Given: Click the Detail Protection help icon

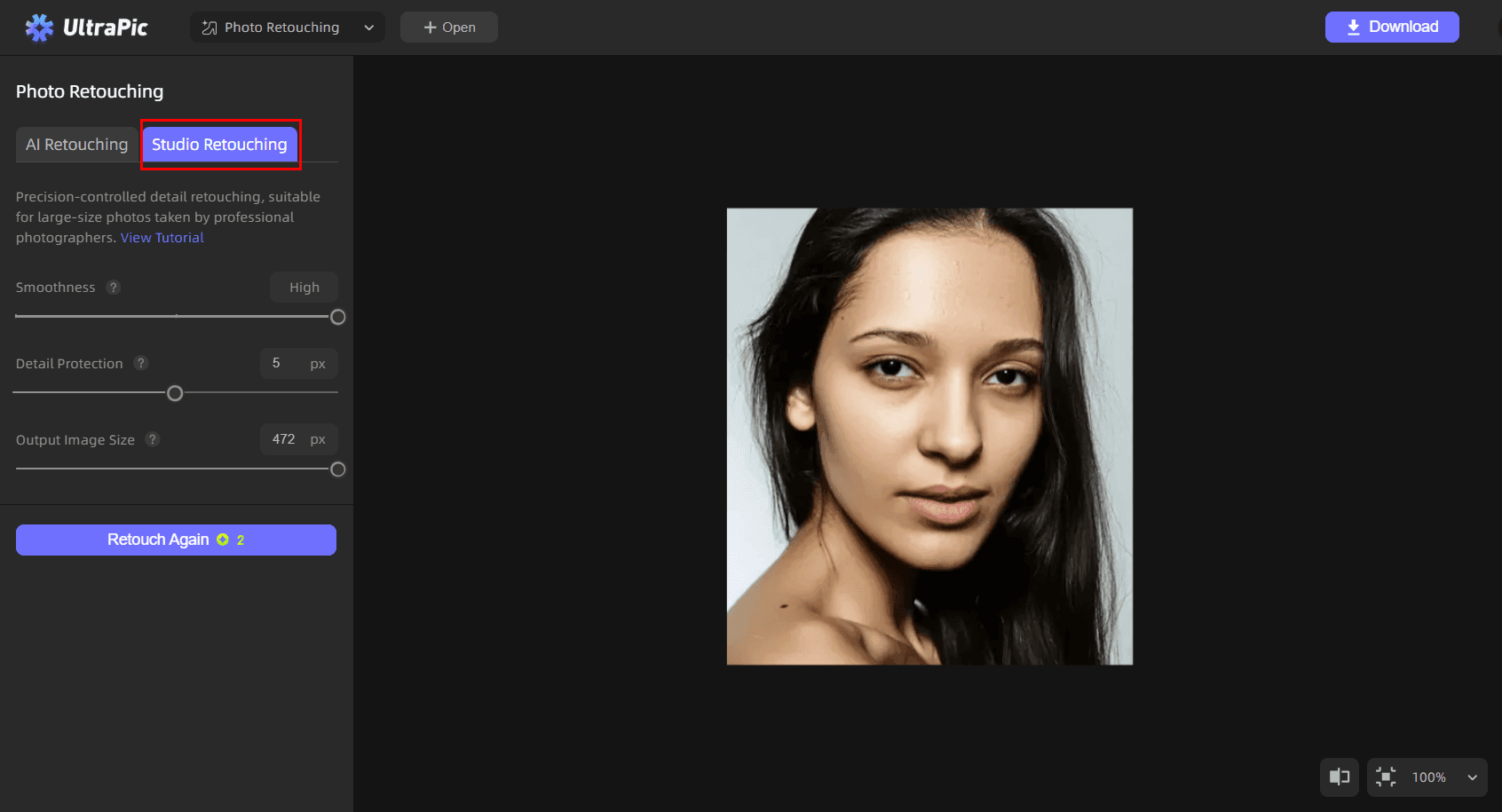Looking at the screenshot, I should click(140, 363).
